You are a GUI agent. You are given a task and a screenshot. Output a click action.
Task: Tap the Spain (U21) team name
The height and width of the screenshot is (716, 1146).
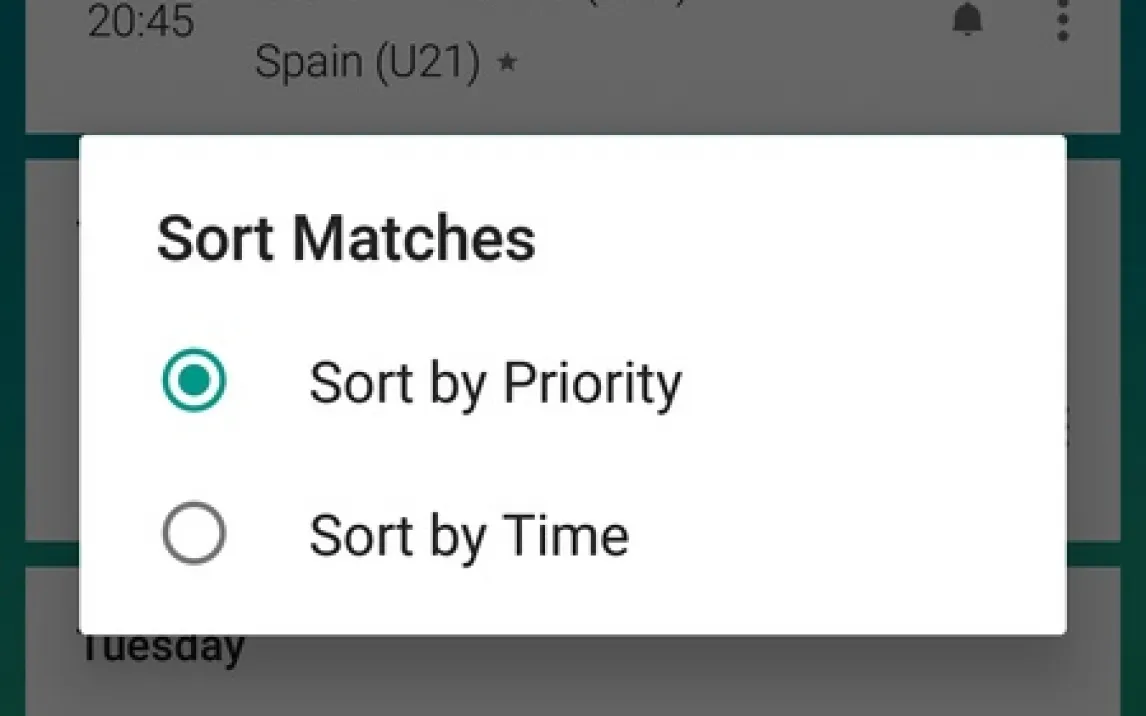point(367,63)
